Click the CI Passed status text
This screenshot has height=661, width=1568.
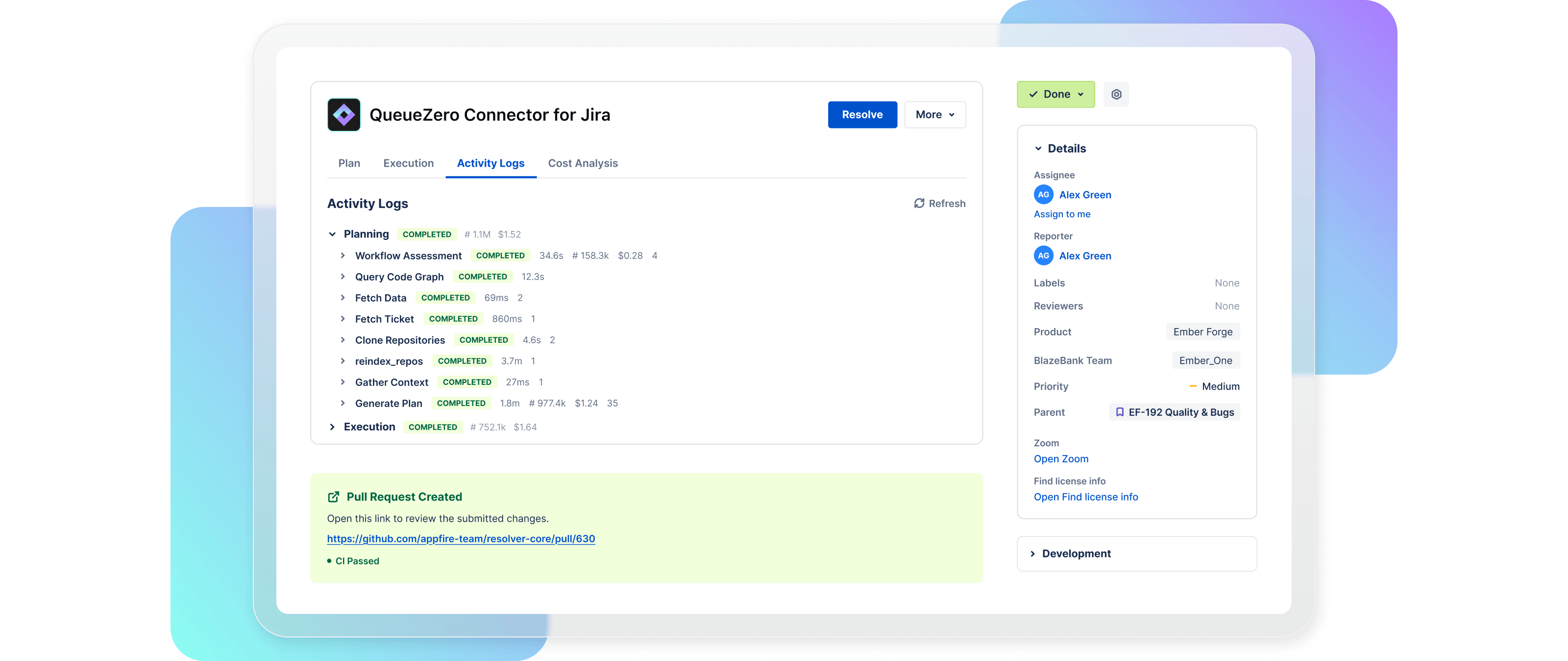click(x=357, y=561)
